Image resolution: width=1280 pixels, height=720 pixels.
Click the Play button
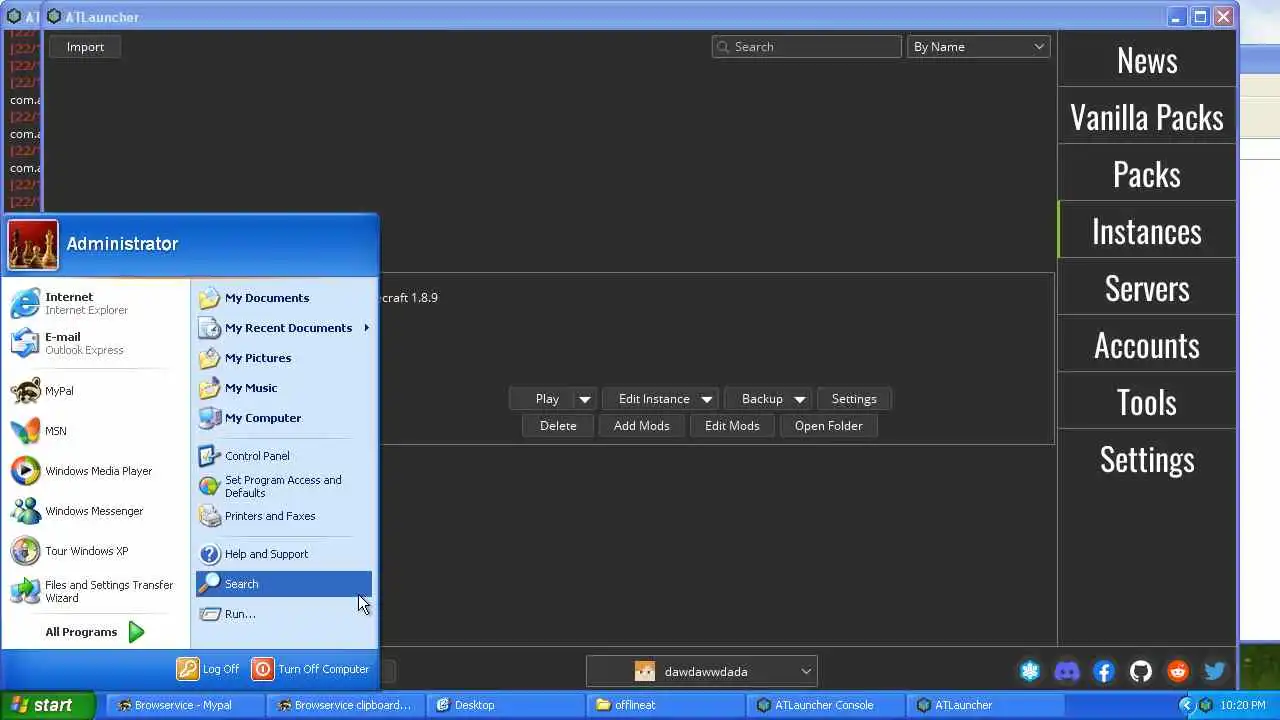coord(547,399)
